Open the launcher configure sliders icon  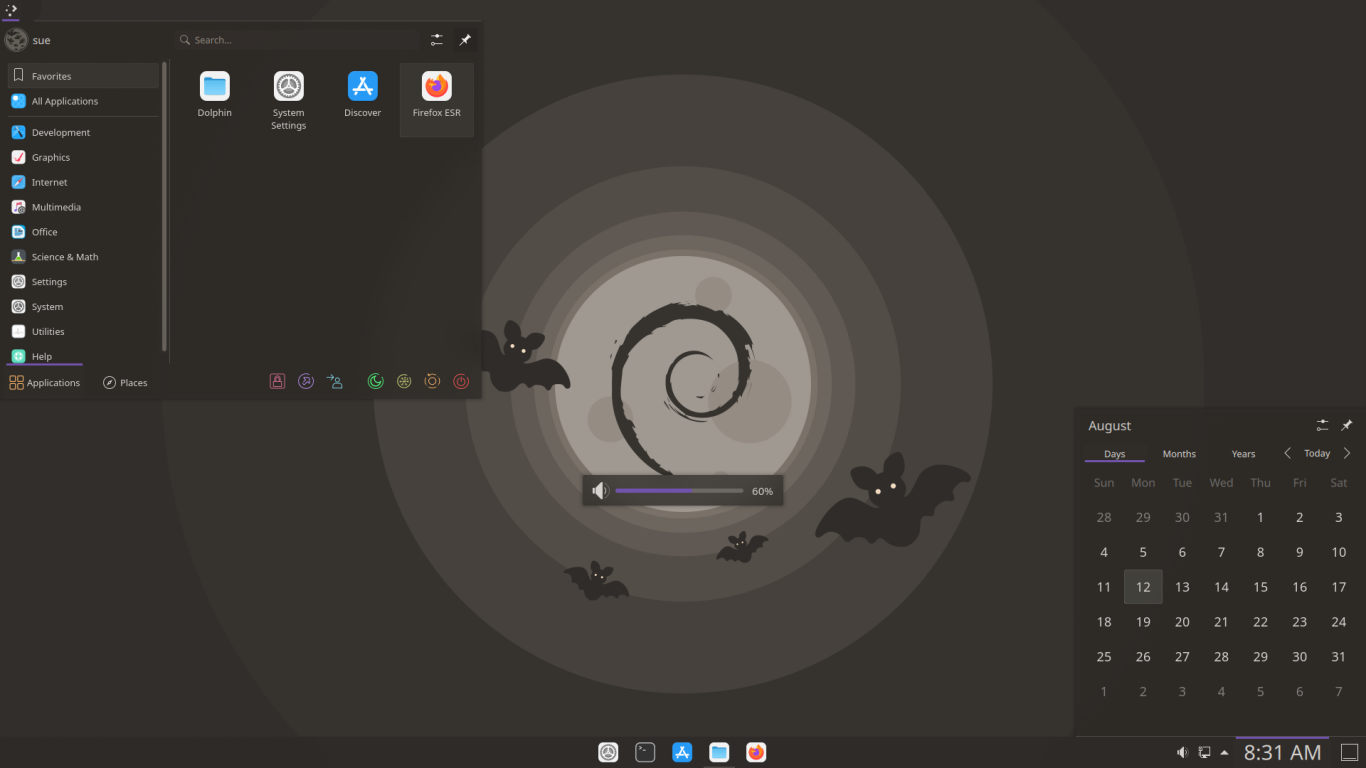(x=437, y=40)
